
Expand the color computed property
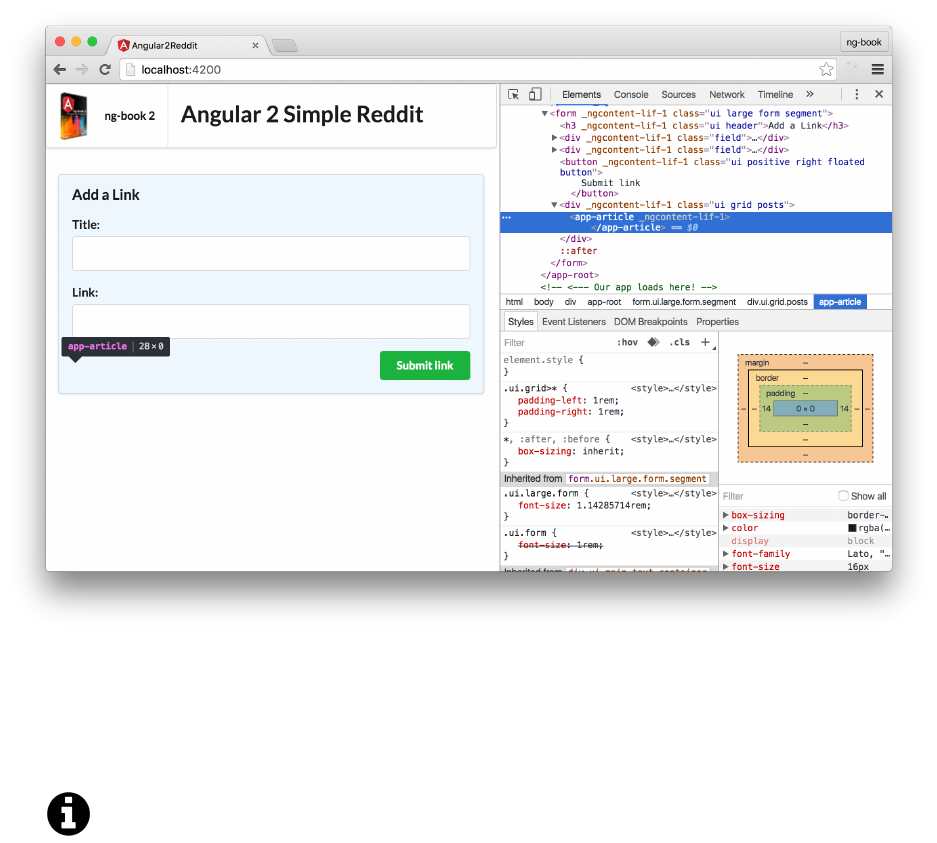725,528
